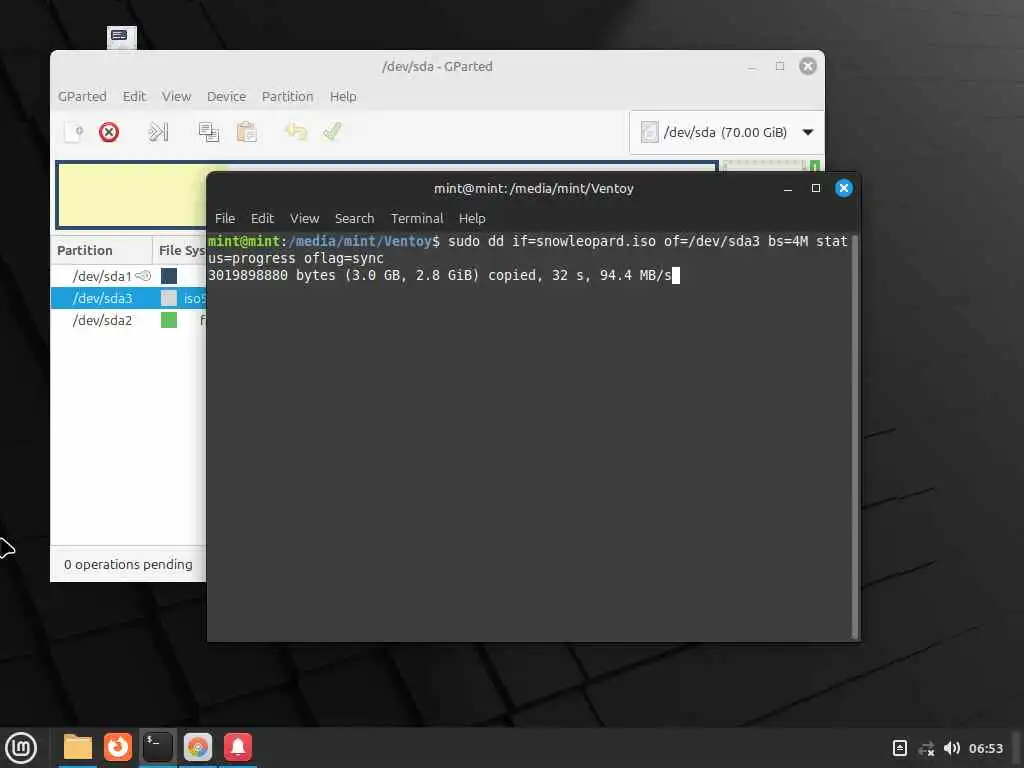Image resolution: width=1024 pixels, height=768 pixels.
Task: Maximize the GParted window
Action: point(780,66)
